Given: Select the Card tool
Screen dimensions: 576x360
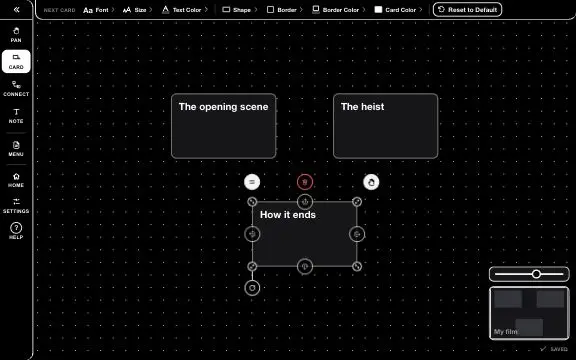Looking at the screenshot, I should click(x=16, y=61).
